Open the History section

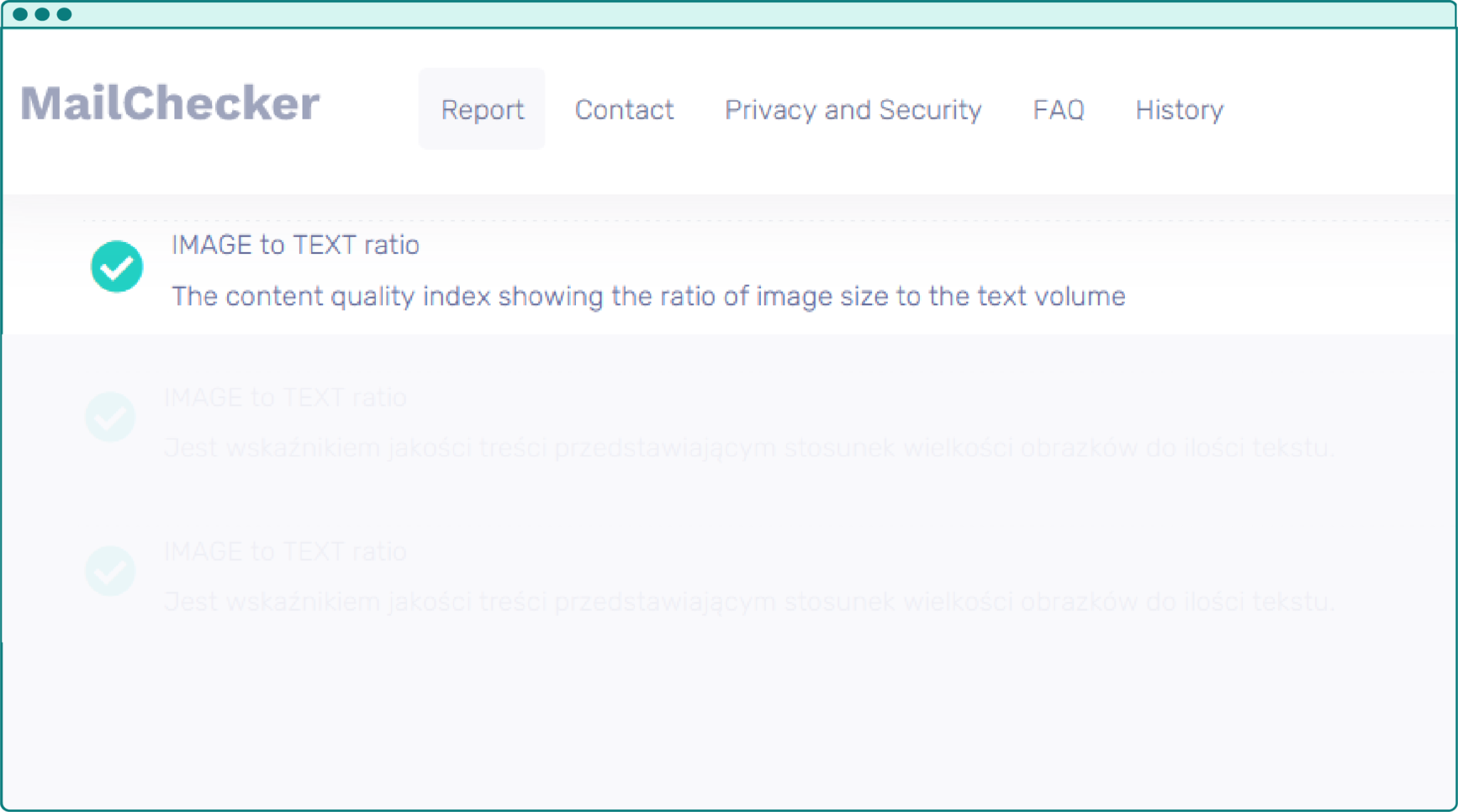(x=1179, y=110)
